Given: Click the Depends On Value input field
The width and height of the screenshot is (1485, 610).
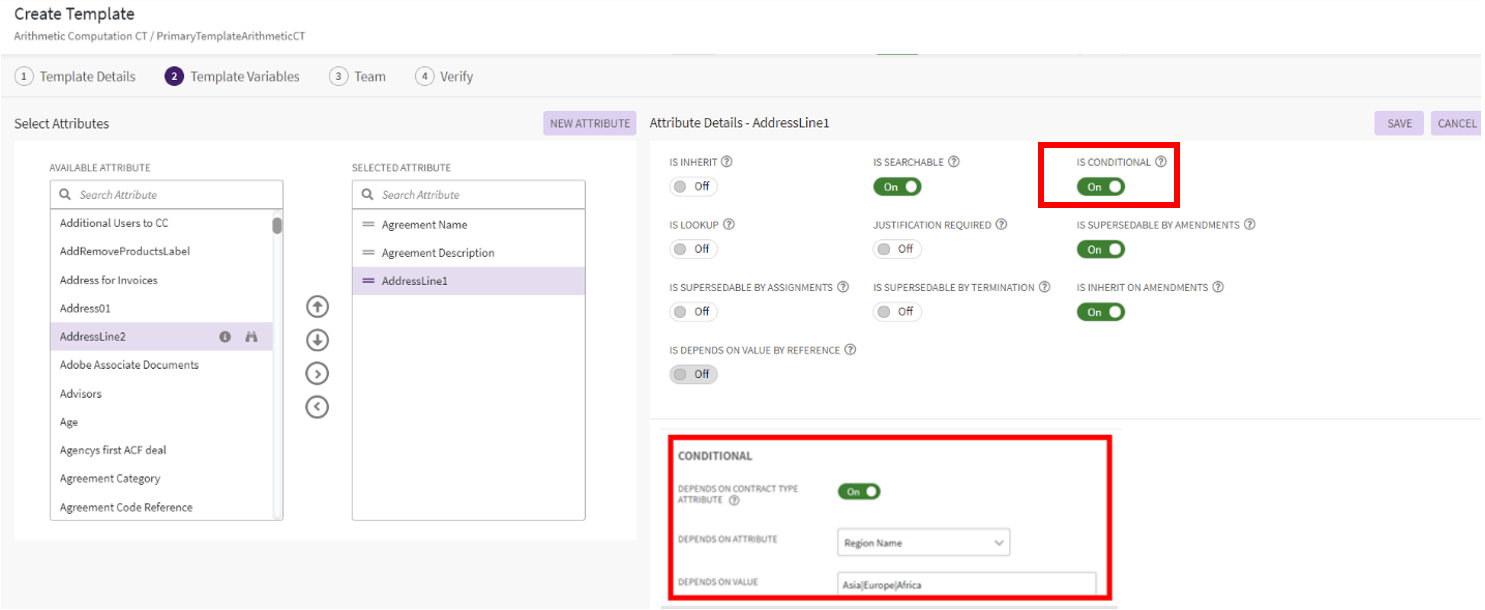Looking at the screenshot, I should pyautogui.click(x=966, y=584).
